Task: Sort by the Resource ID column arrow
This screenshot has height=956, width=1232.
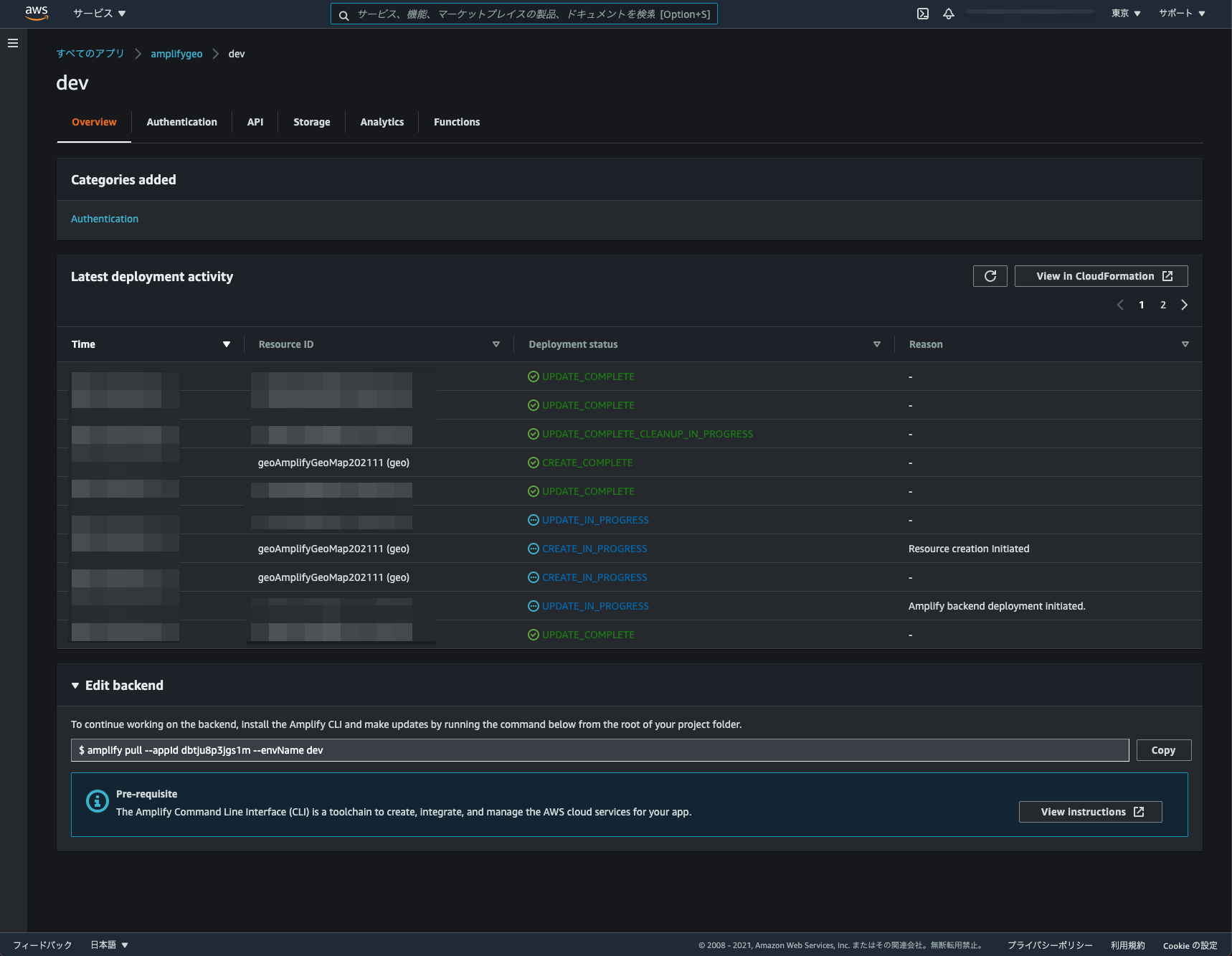Action: [496, 344]
